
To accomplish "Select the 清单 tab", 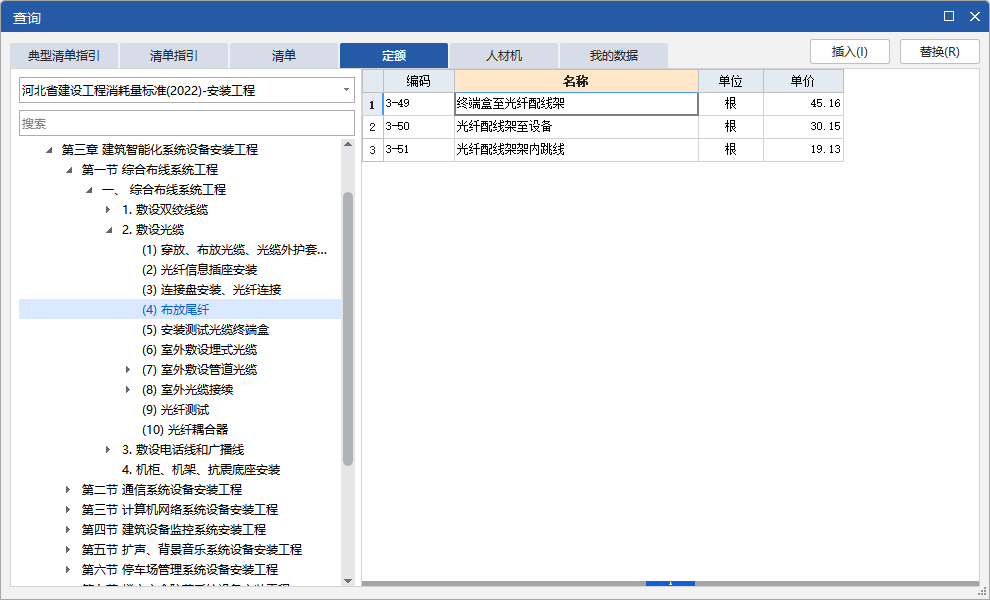I will [283, 56].
